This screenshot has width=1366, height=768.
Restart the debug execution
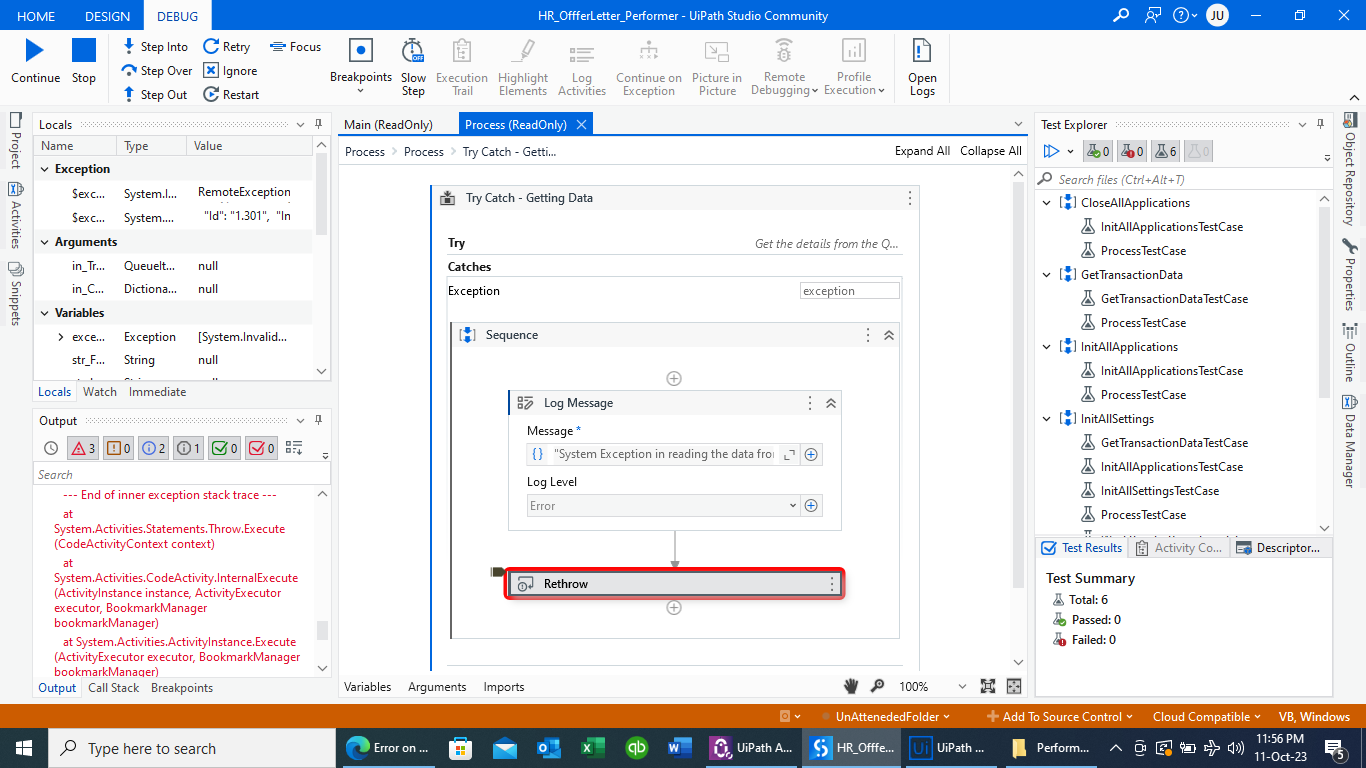[231, 95]
